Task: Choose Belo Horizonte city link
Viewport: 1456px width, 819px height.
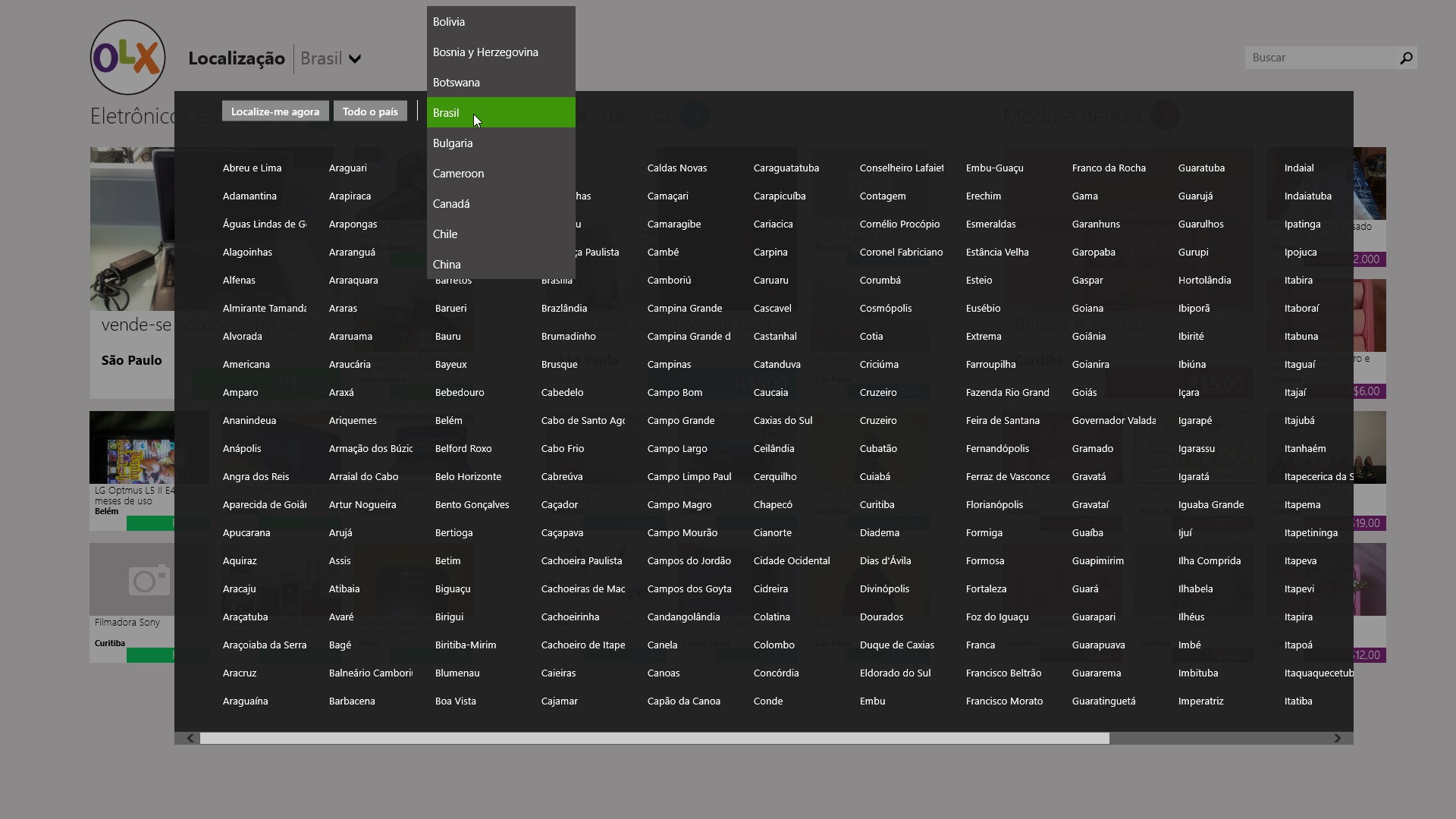Action: [x=468, y=477]
